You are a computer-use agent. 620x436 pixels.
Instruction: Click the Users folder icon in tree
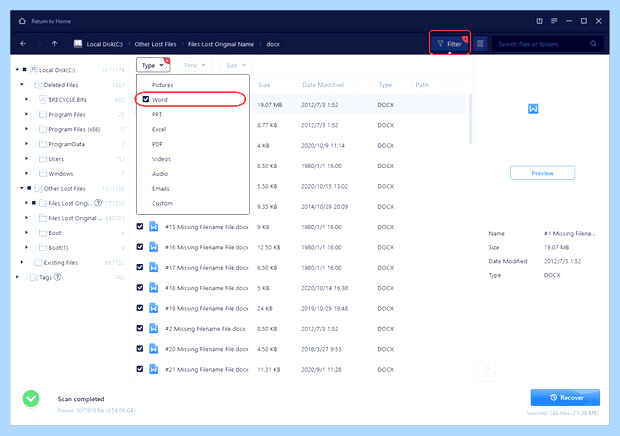(43, 159)
